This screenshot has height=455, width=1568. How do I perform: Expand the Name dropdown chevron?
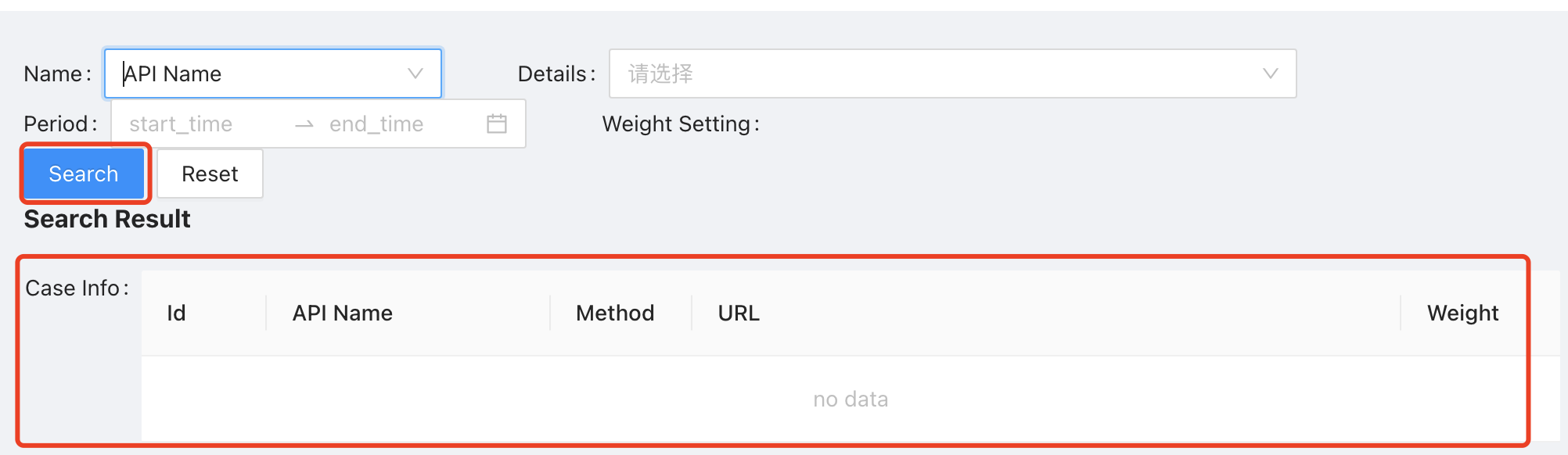click(415, 73)
